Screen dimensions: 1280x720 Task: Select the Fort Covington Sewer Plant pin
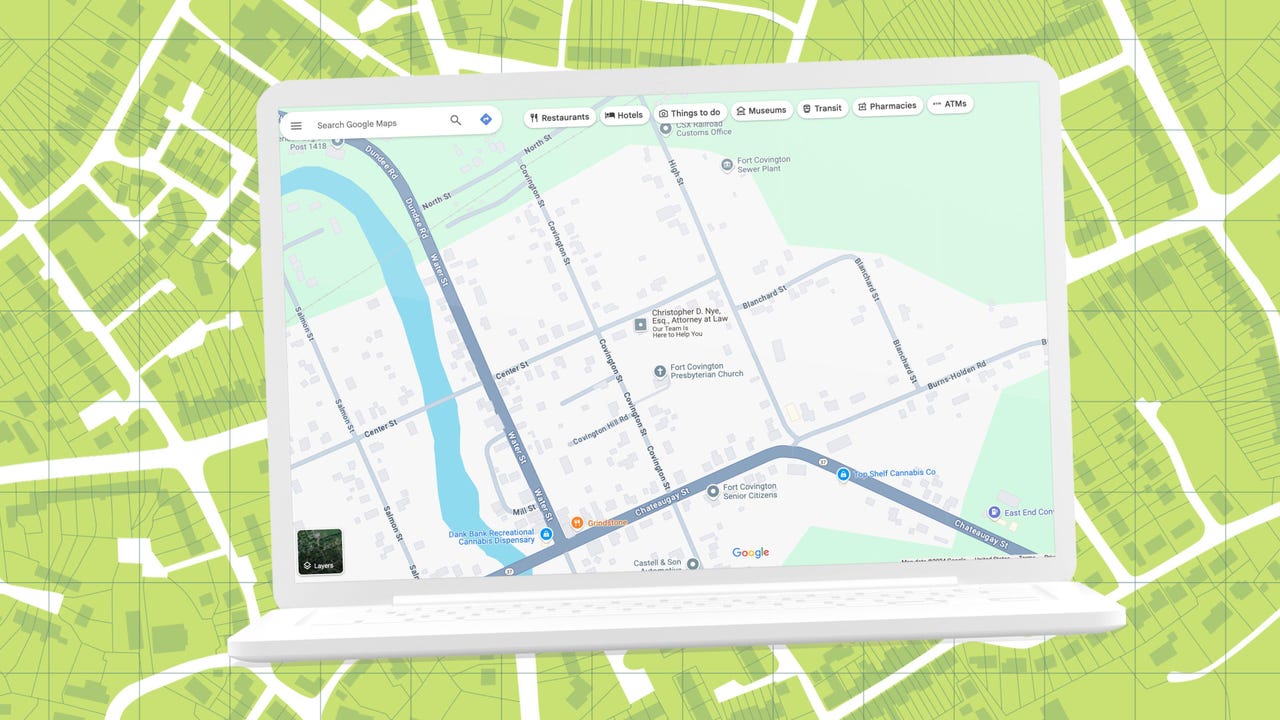click(x=727, y=165)
